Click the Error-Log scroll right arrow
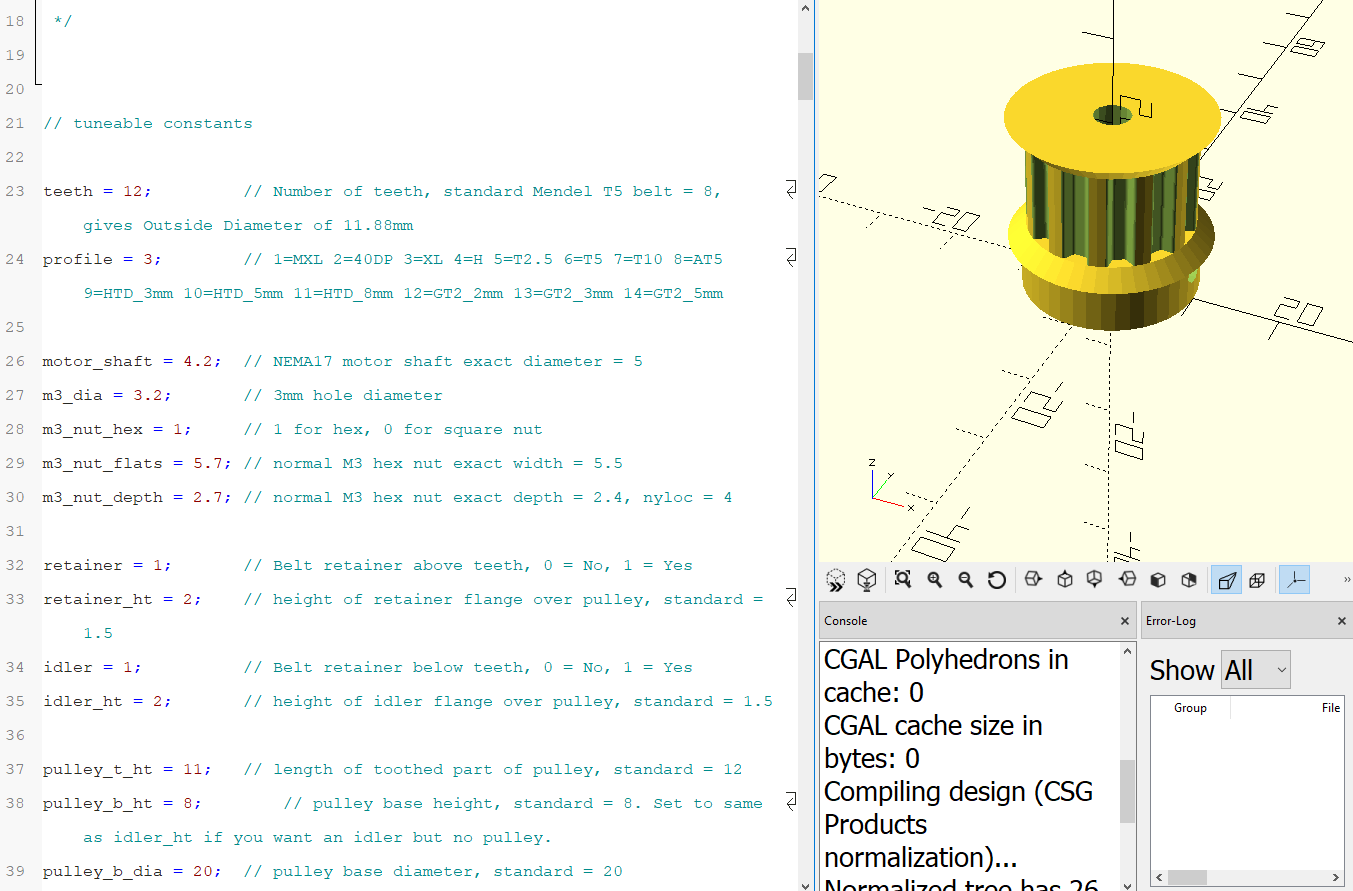This screenshot has width=1353, height=891. [1336, 878]
